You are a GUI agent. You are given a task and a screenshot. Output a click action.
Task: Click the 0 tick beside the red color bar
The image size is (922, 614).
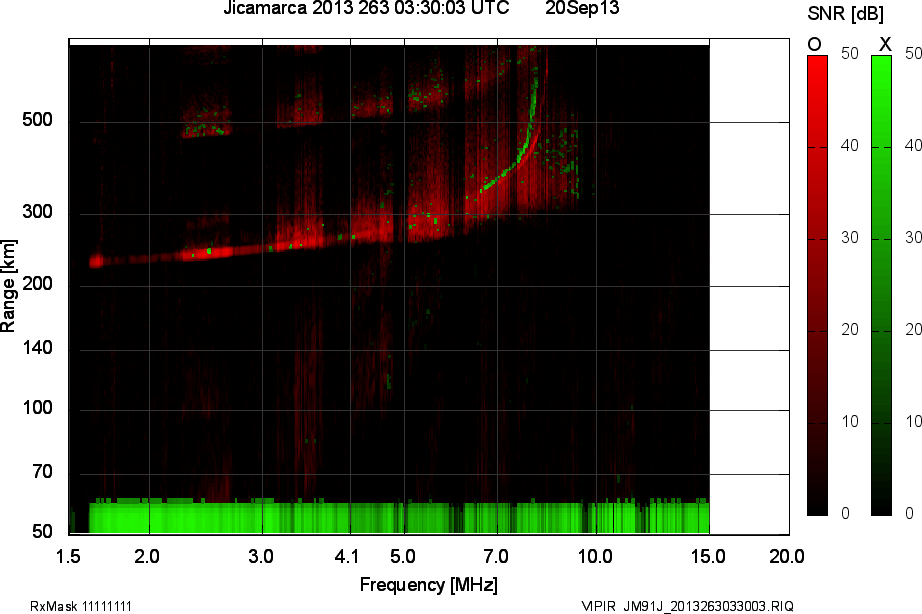[x=846, y=513]
